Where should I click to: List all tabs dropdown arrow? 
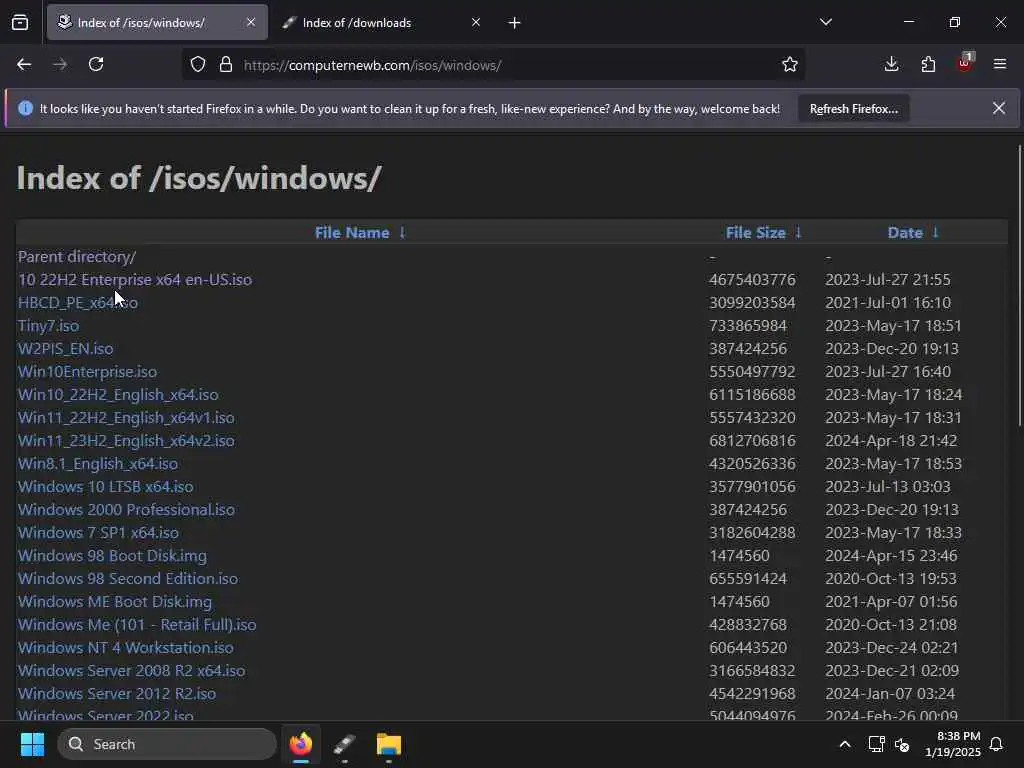pyautogui.click(x=825, y=22)
